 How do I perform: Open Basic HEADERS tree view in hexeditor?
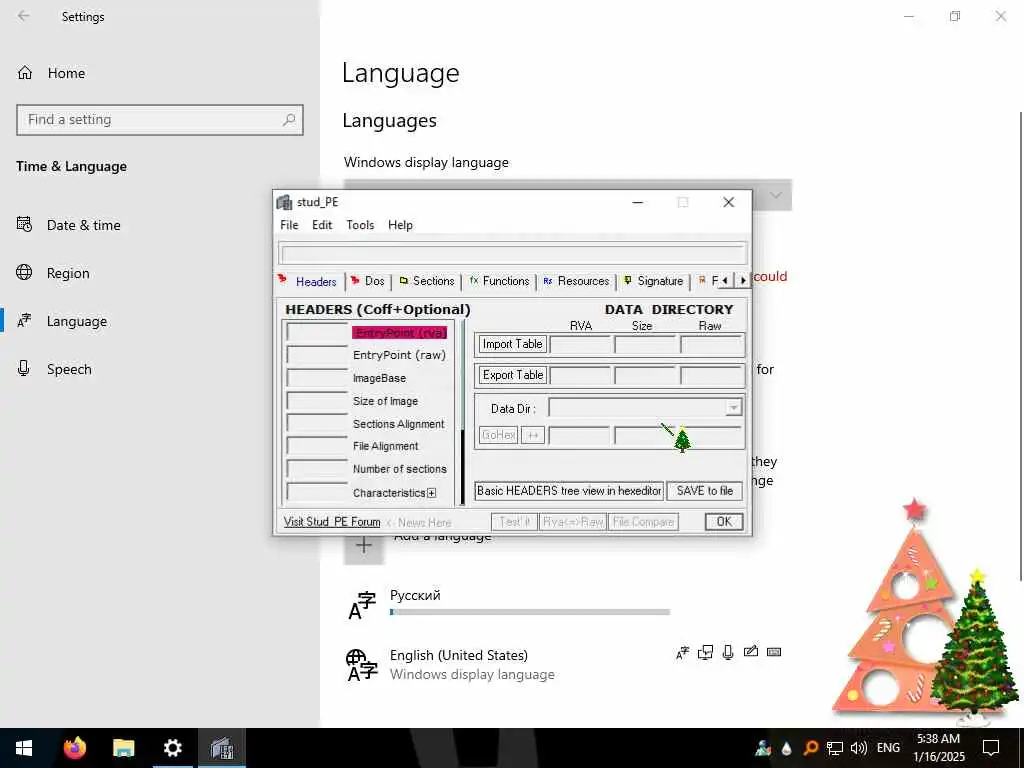click(x=569, y=491)
